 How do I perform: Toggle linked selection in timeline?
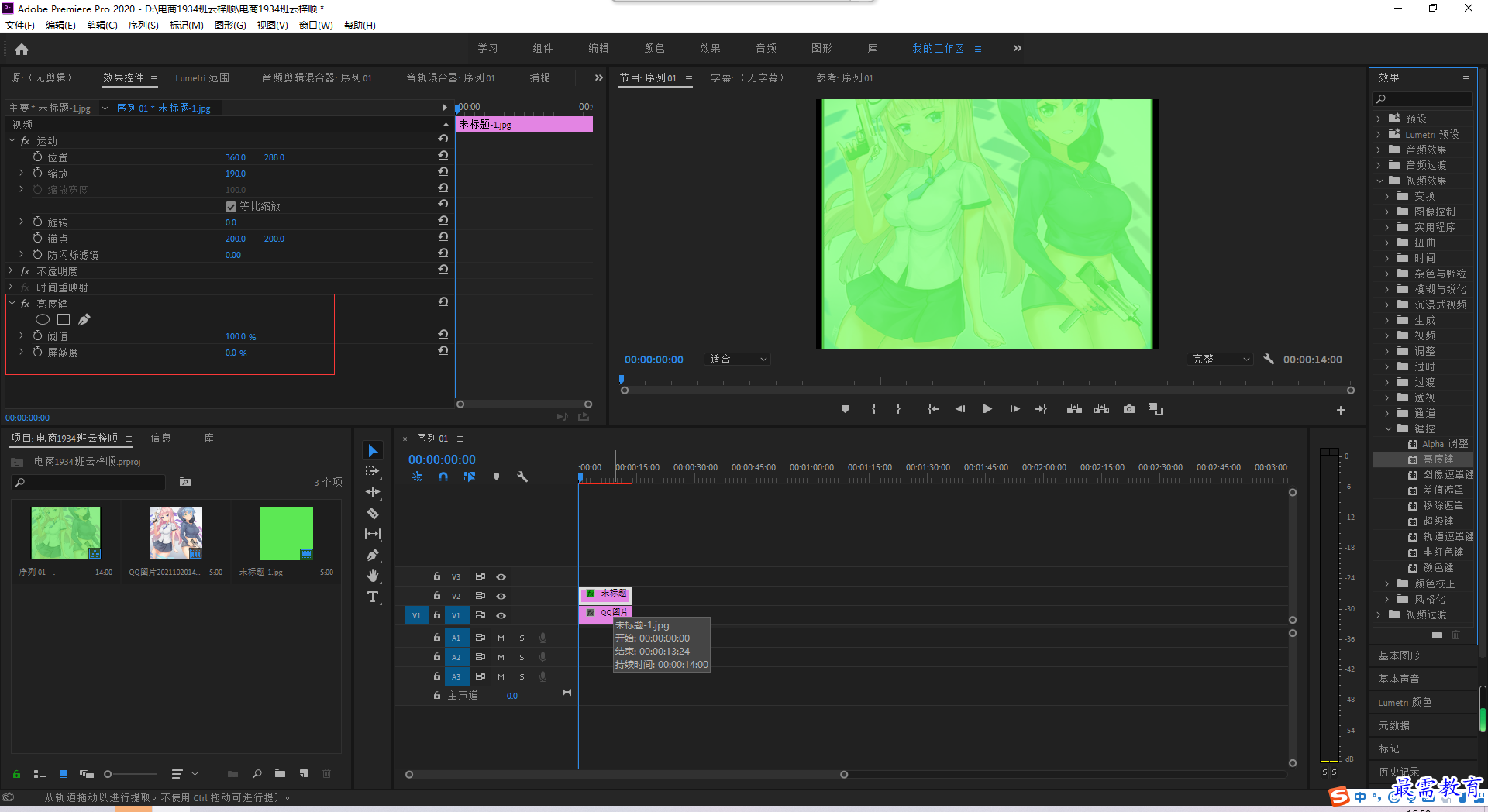click(470, 477)
